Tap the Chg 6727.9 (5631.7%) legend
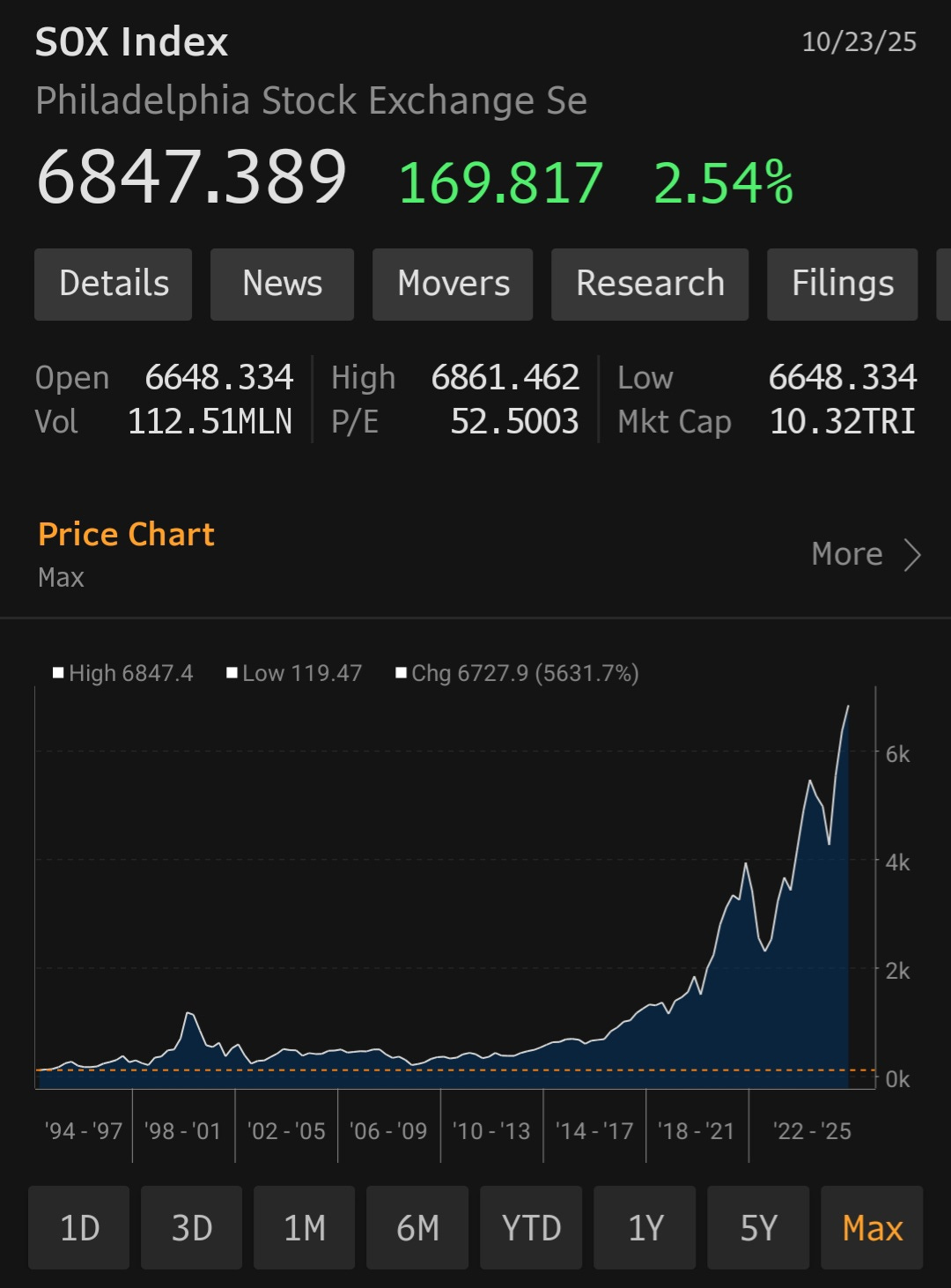The image size is (951, 1288). tap(518, 673)
